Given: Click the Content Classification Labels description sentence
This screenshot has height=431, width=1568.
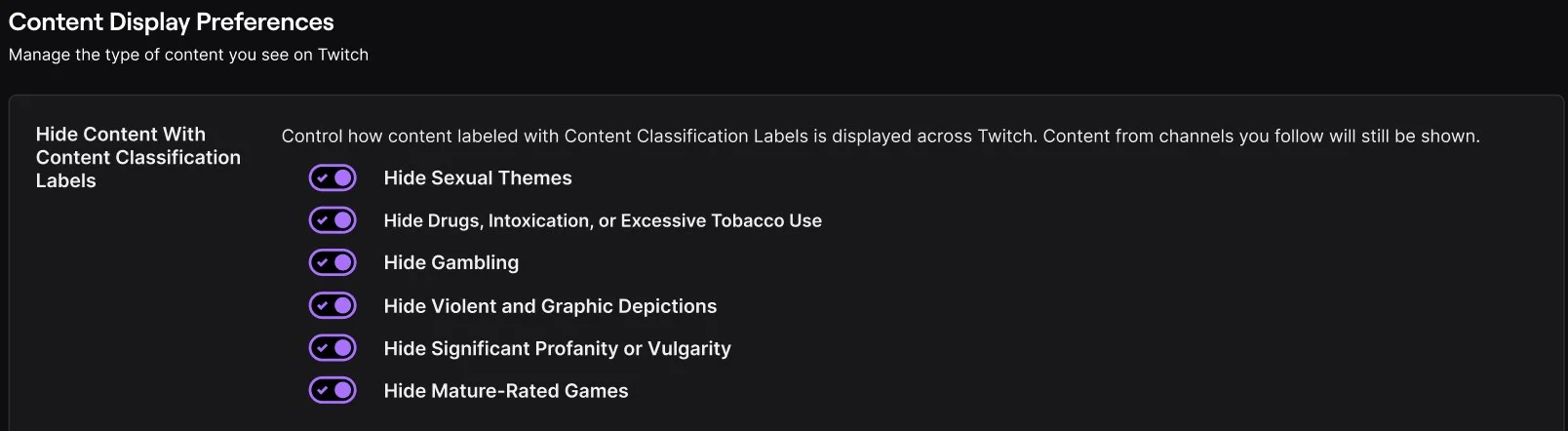Looking at the screenshot, I should click(880, 137).
